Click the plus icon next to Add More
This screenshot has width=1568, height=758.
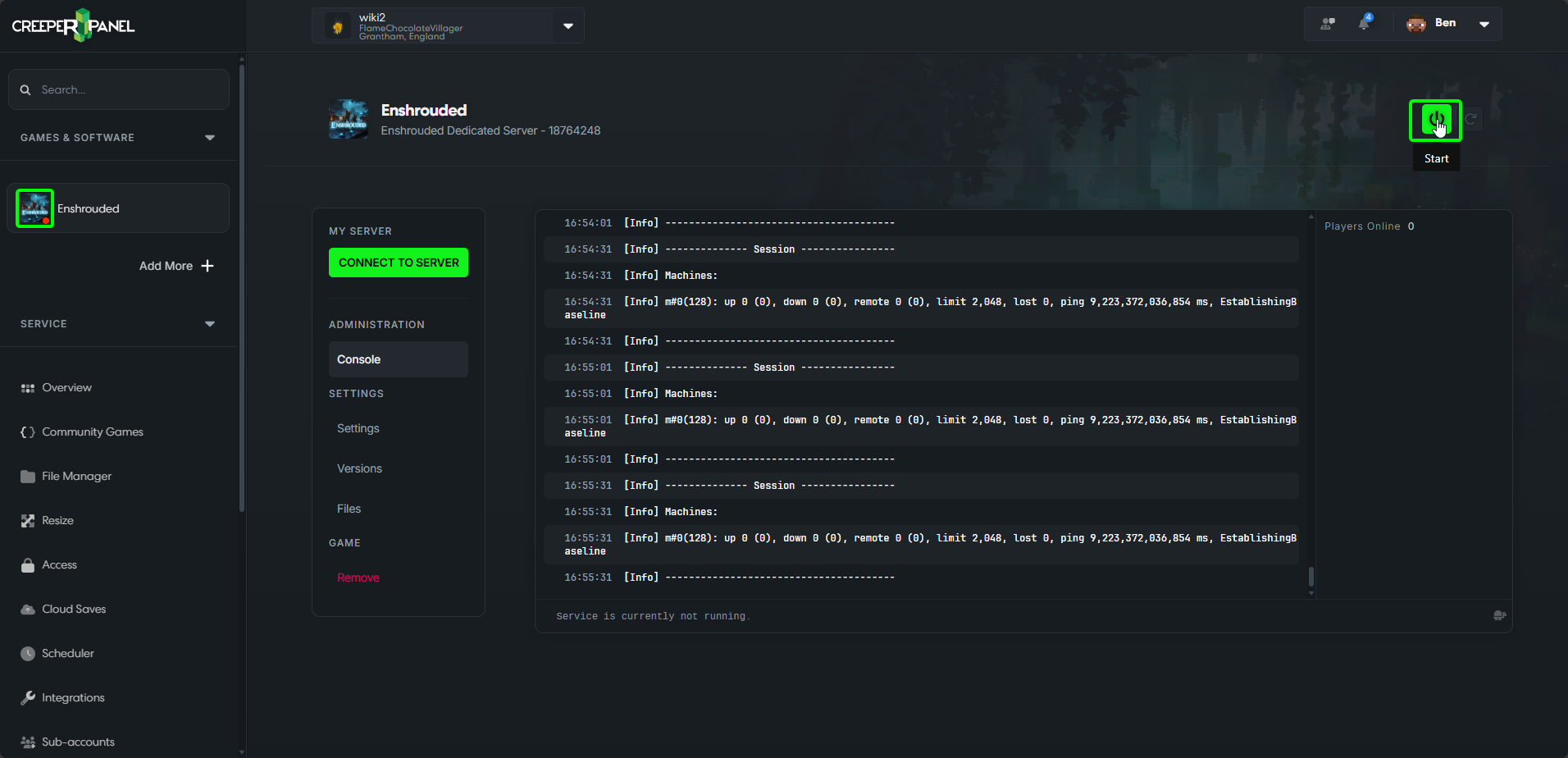(207, 266)
